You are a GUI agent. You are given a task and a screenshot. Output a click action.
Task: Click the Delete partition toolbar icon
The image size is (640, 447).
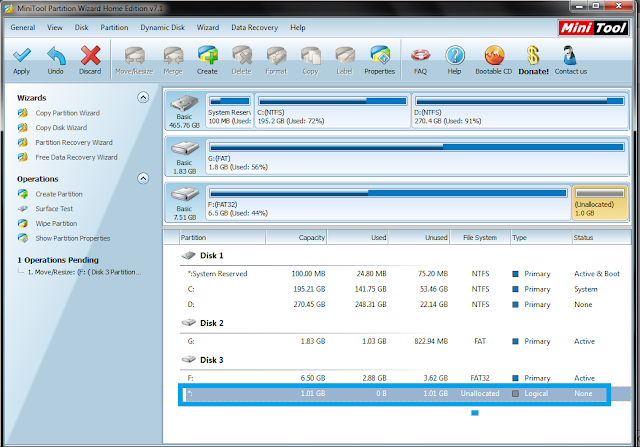tap(242, 55)
